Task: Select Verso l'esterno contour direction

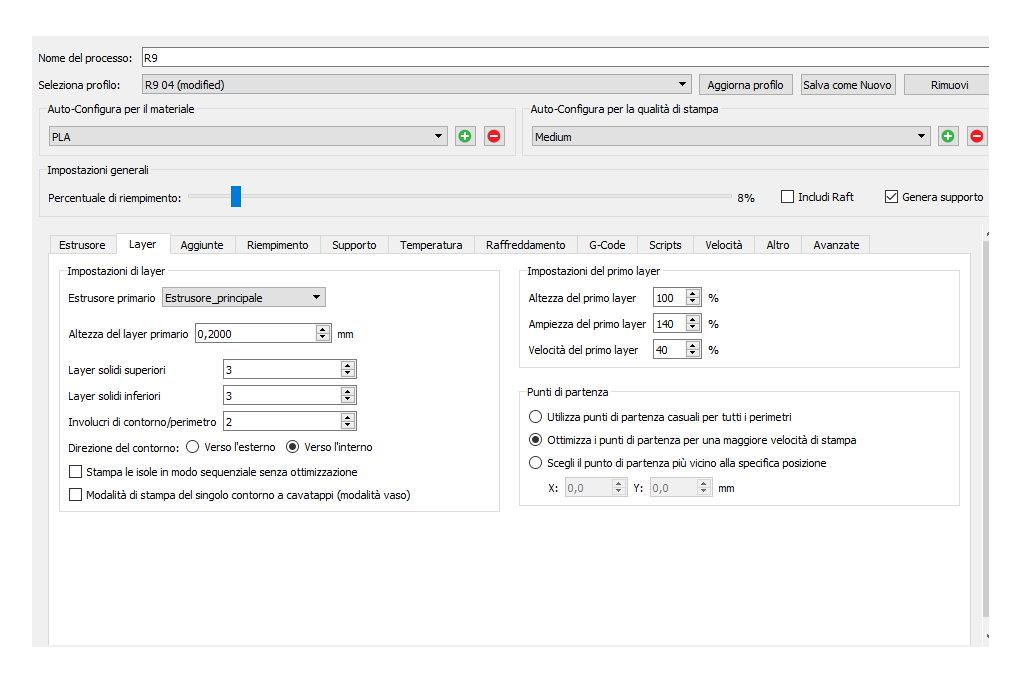Action: (193, 447)
